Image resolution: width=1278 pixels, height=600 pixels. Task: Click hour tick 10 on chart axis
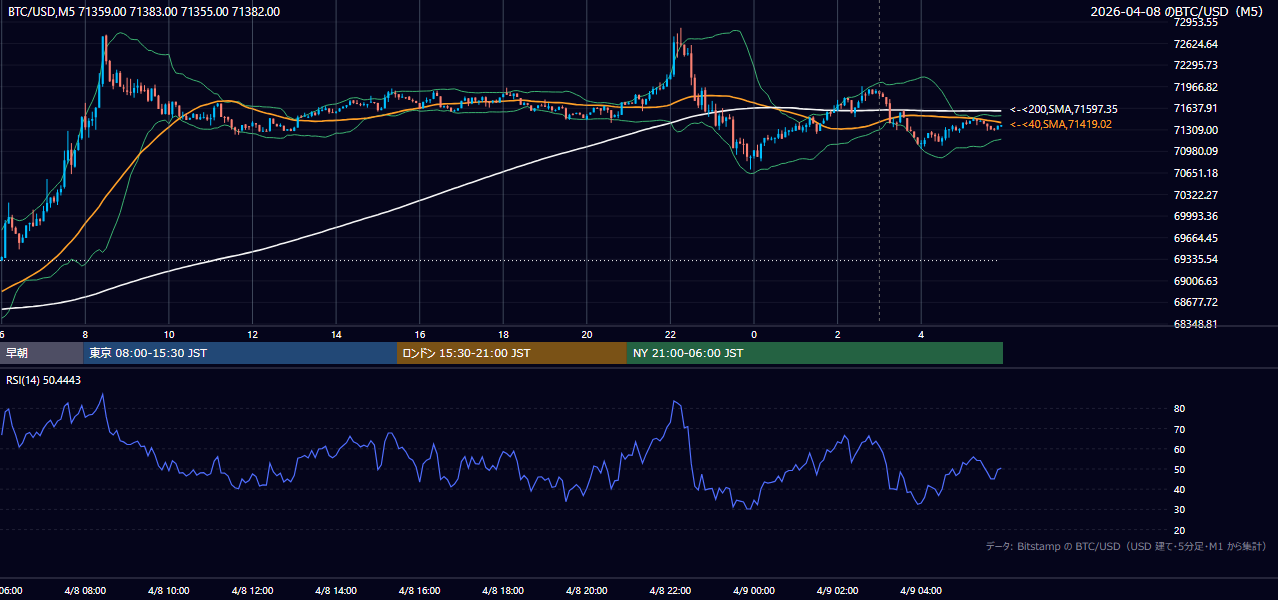click(169, 334)
